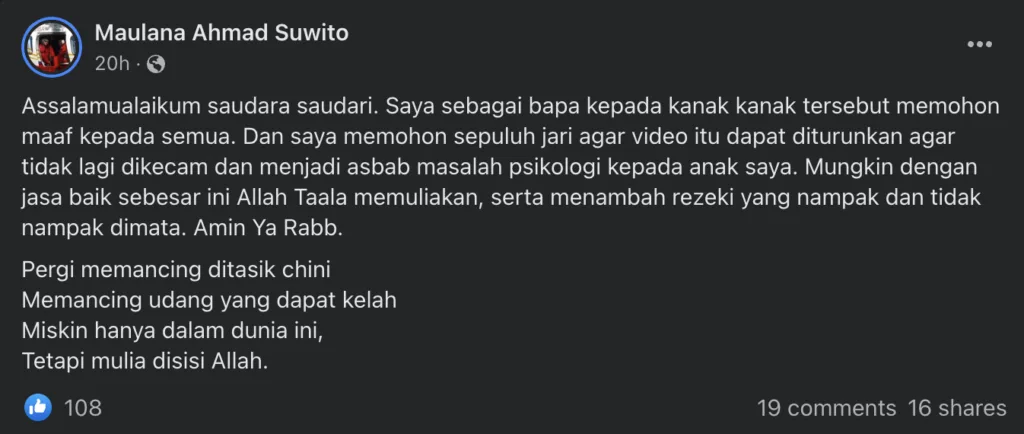Open the 19 comments link
This screenshot has height=434, width=1024.
(826, 409)
